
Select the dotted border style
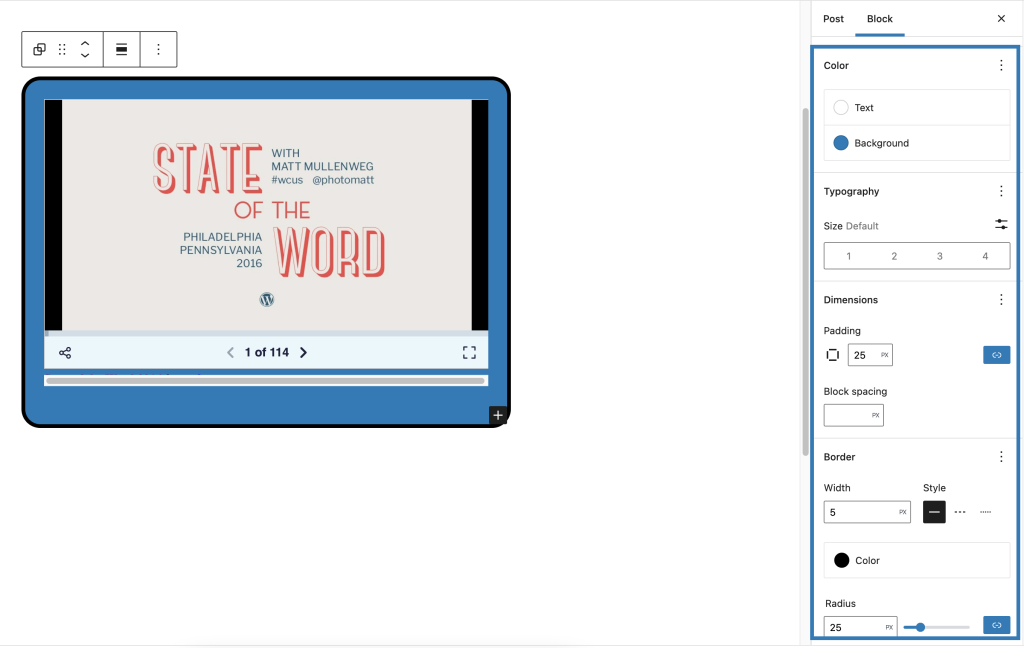click(x=985, y=511)
